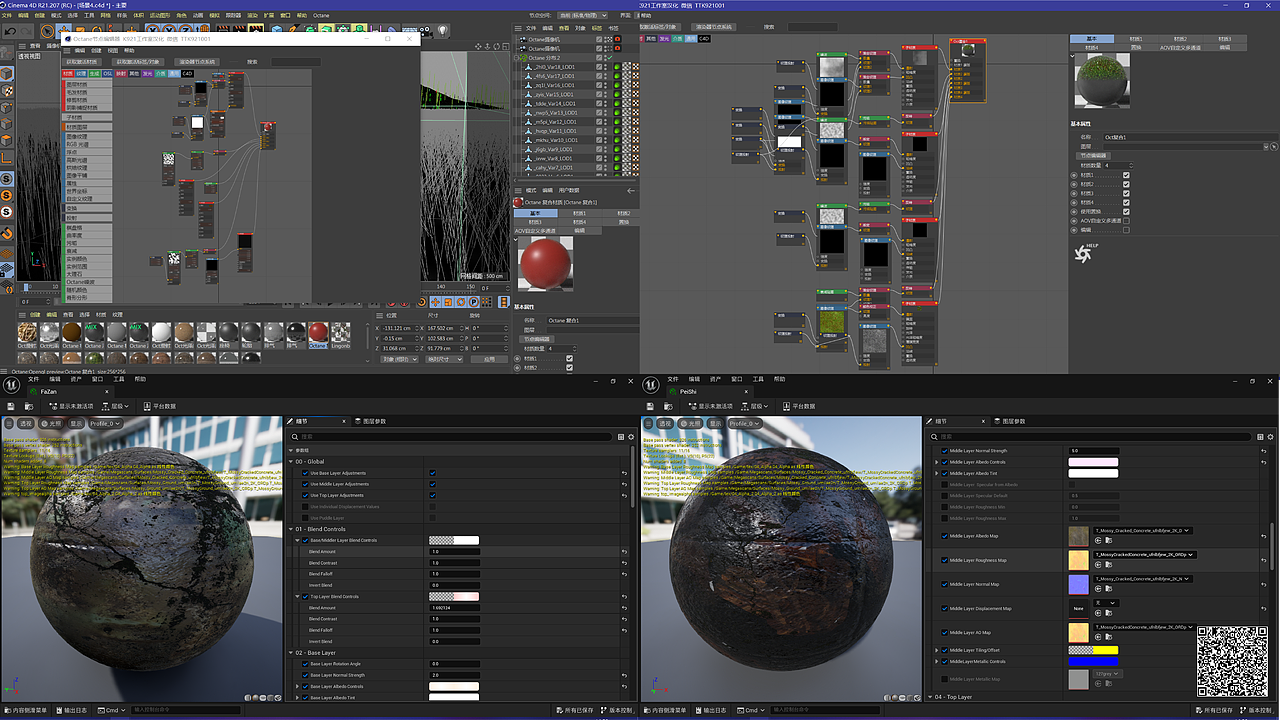Image resolution: width=1280 pixels, height=720 pixels.
Task: Click the revision control button in the FaZan window
Action: [x=616, y=710]
